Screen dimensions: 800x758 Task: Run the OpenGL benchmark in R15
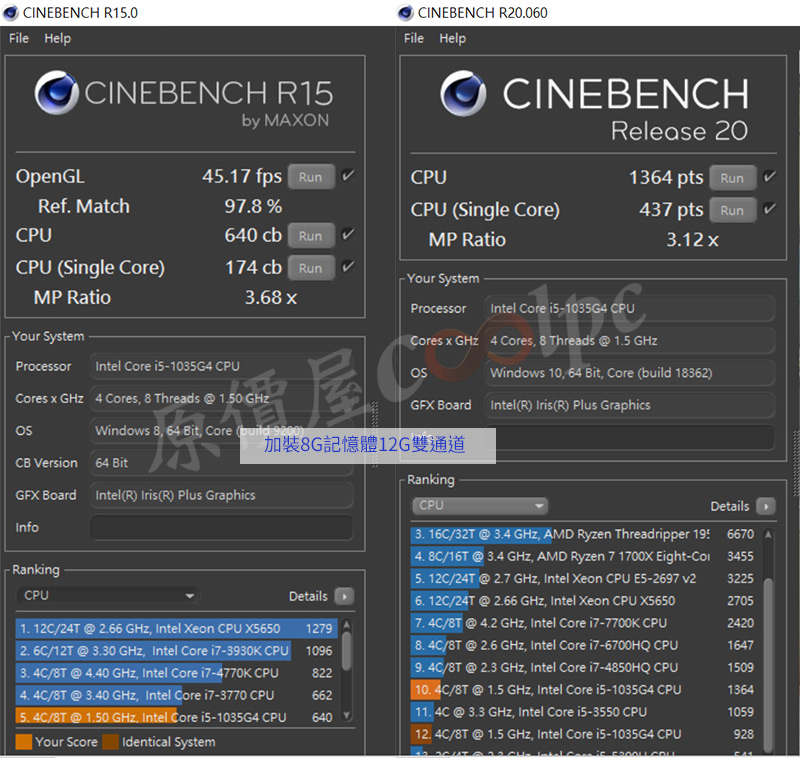coord(311,177)
